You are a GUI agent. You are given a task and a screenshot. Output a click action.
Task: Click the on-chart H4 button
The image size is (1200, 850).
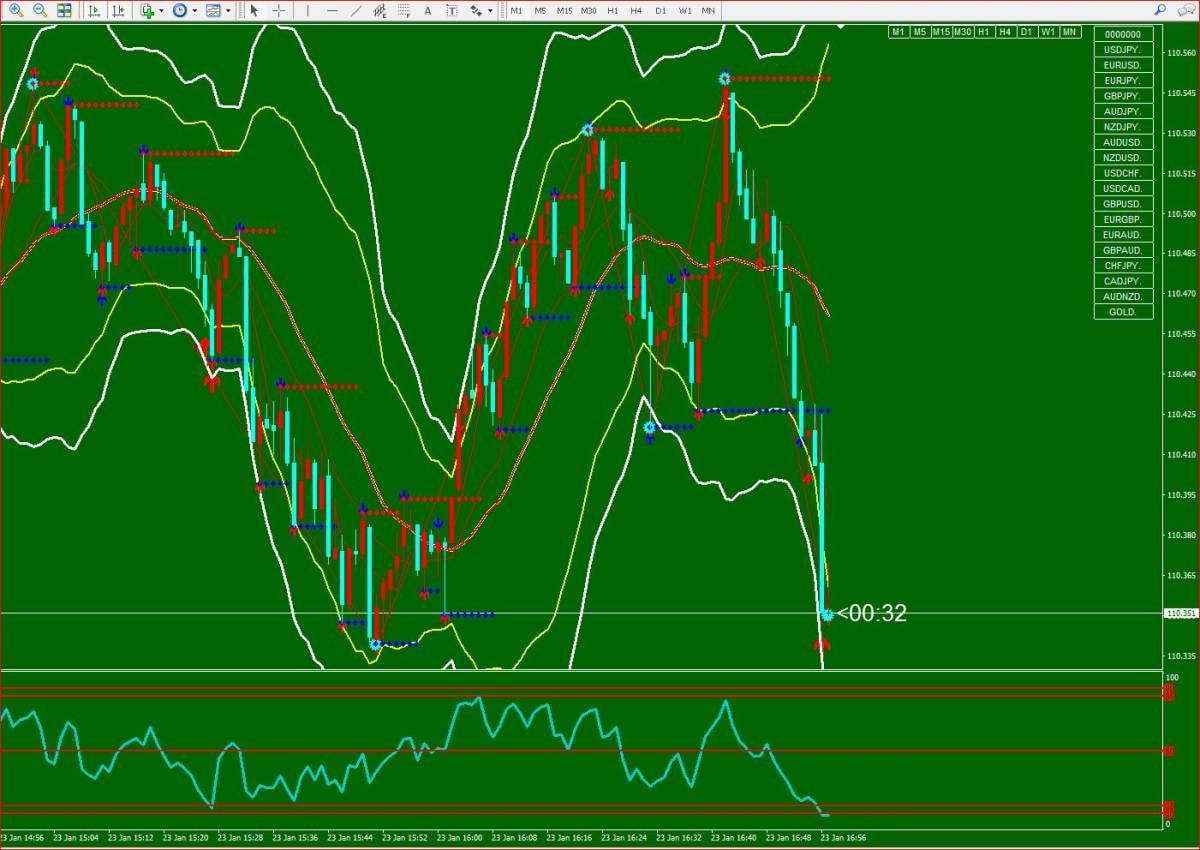pyautogui.click(x=1006, y=32)
